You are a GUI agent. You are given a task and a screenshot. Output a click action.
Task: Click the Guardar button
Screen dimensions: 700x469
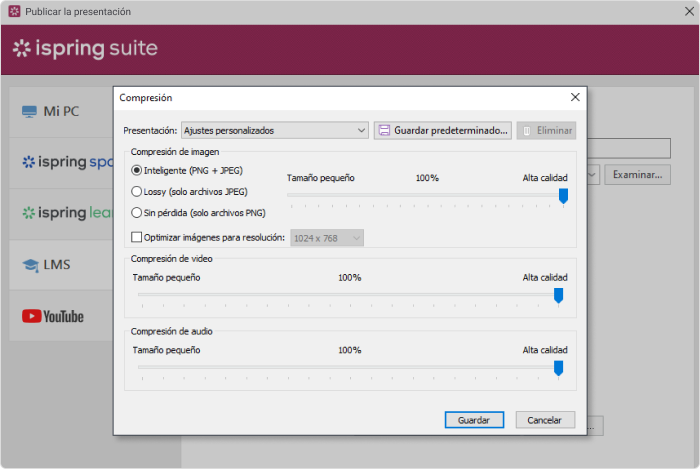(x=474, y=420)
